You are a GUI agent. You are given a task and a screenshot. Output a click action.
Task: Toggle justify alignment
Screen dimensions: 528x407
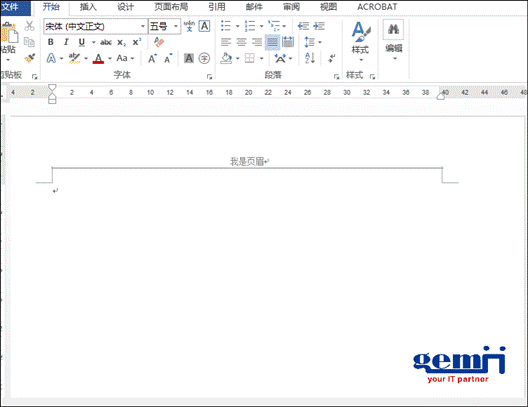pyautogui.click(x=272, y=42)
